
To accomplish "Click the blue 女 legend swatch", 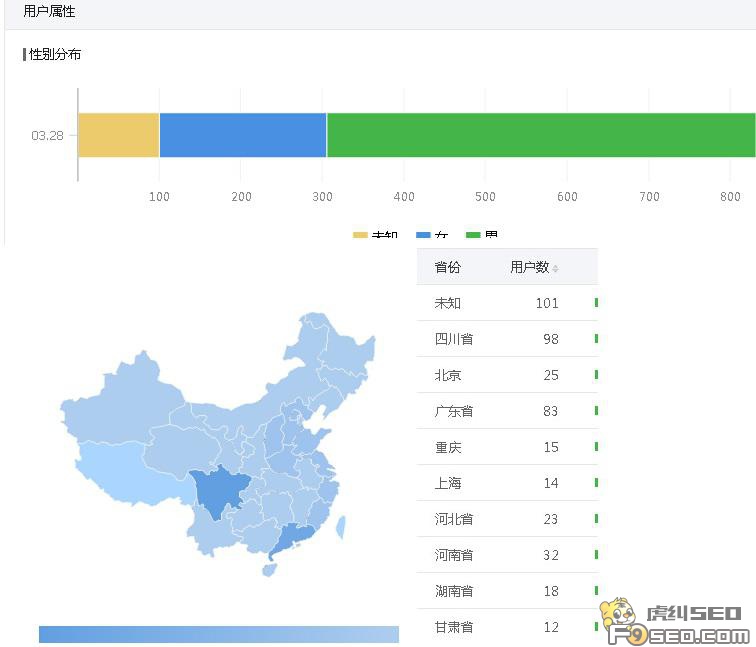I will click(423, 235).
